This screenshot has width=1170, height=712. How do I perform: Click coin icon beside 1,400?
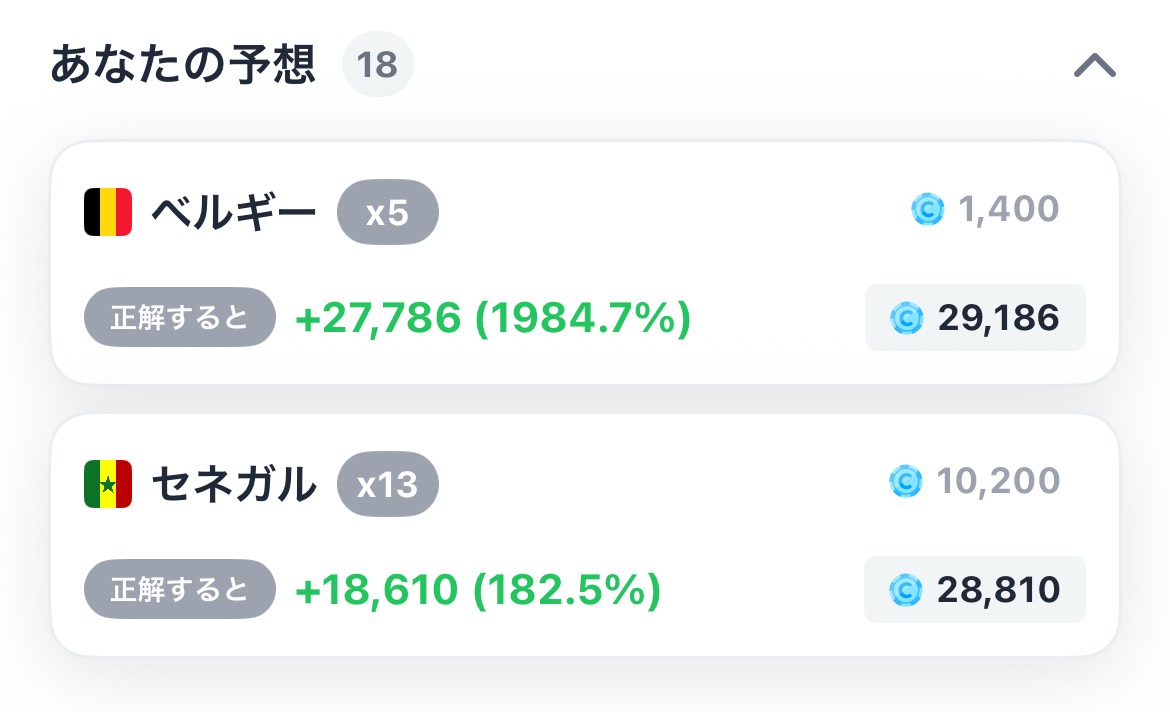tap(927, 209)
